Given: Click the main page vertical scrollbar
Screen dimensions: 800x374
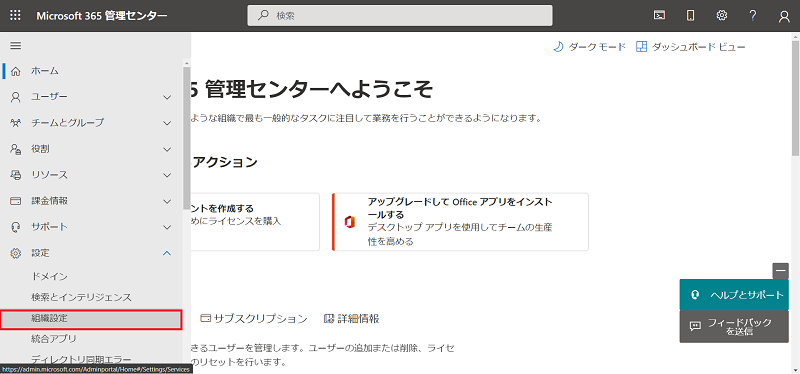Looking at the screenshot, I should coord(795,97).
